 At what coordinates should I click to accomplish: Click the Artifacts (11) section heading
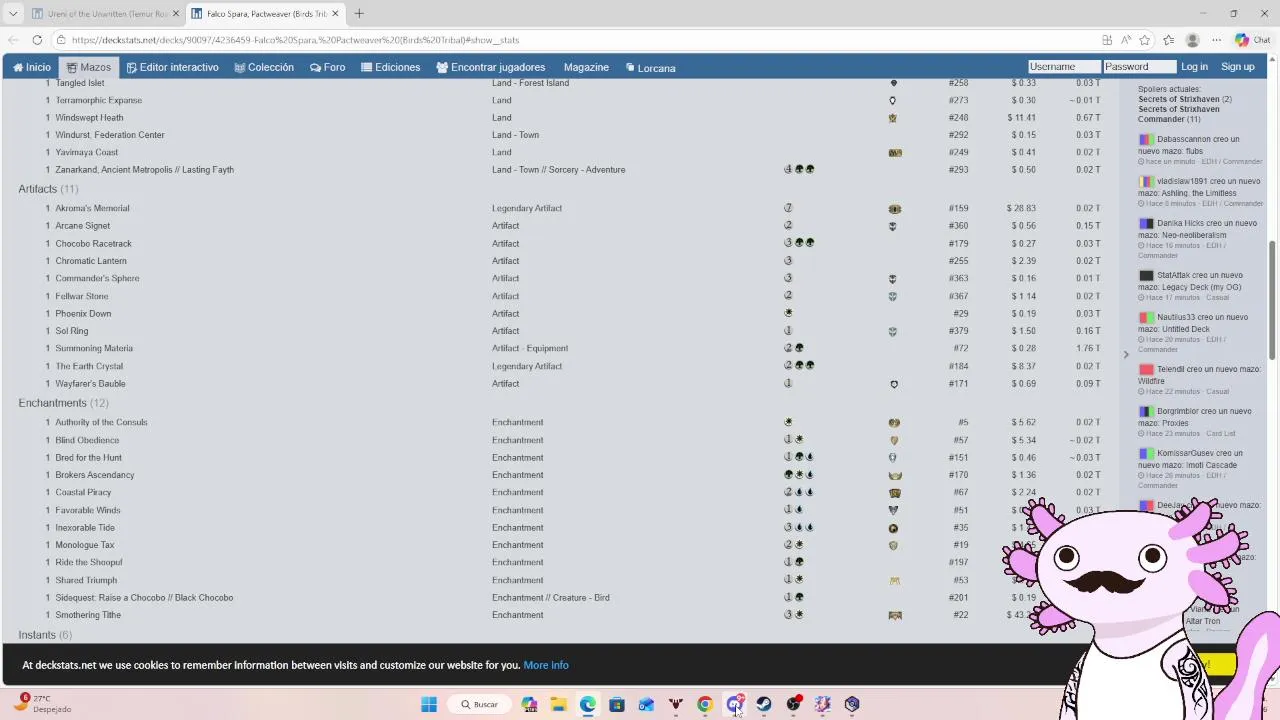[48, 189]
